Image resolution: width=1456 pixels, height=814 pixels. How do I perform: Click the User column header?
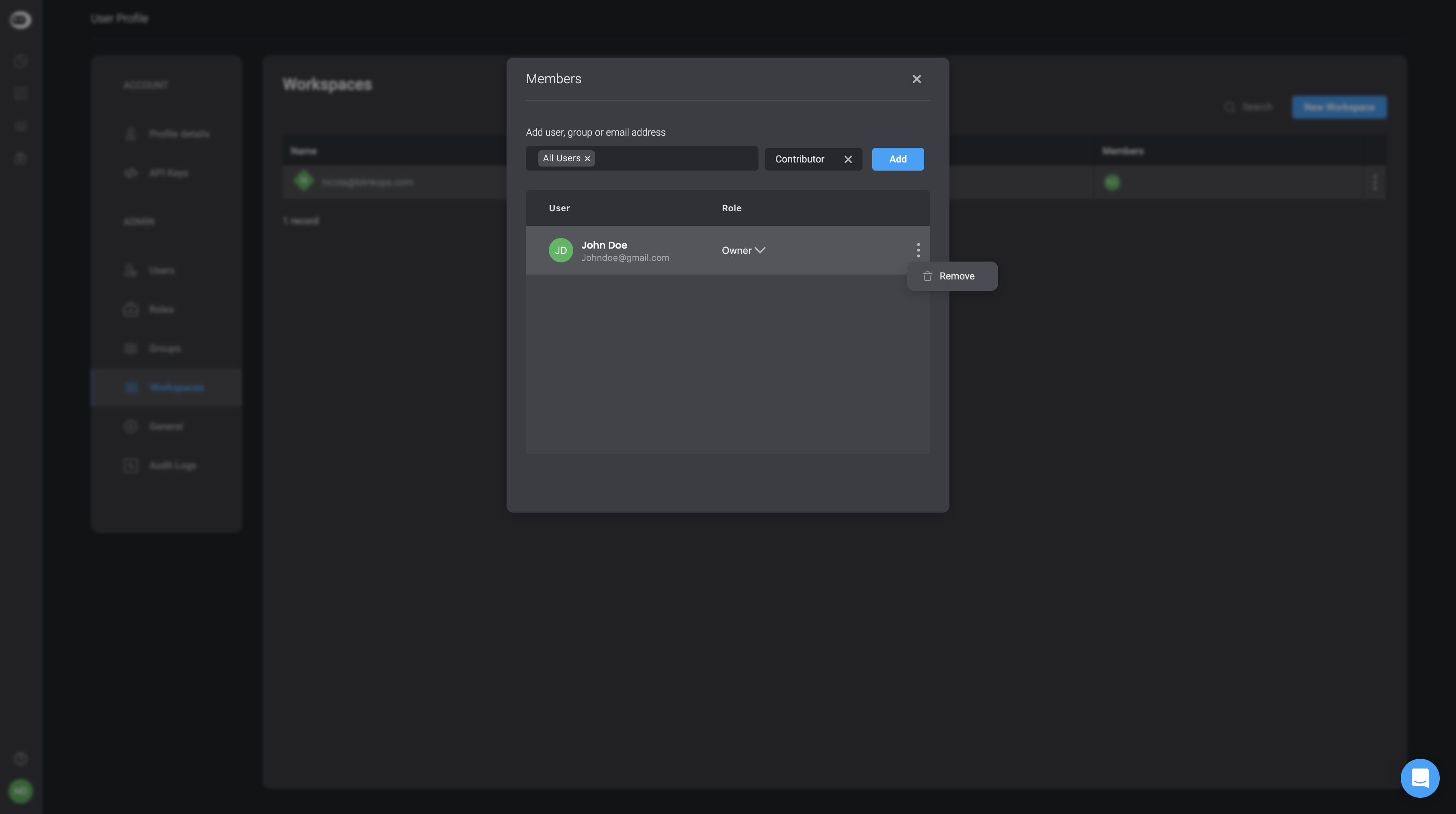(559, 208)
